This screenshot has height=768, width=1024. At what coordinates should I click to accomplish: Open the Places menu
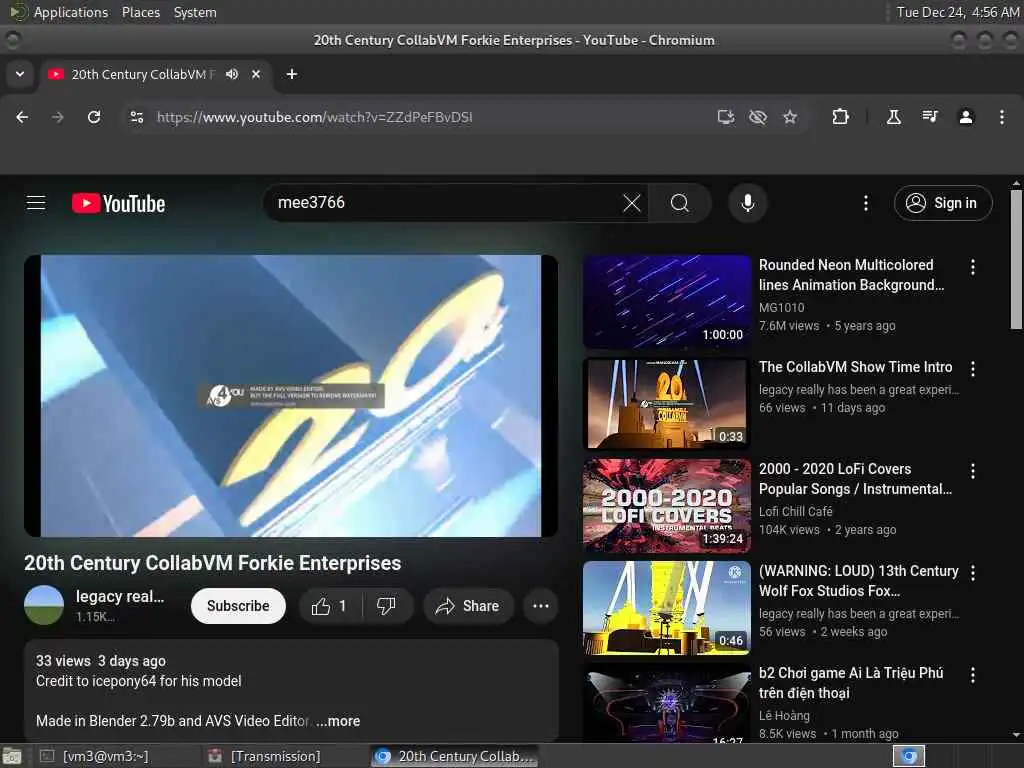(141, 12)
